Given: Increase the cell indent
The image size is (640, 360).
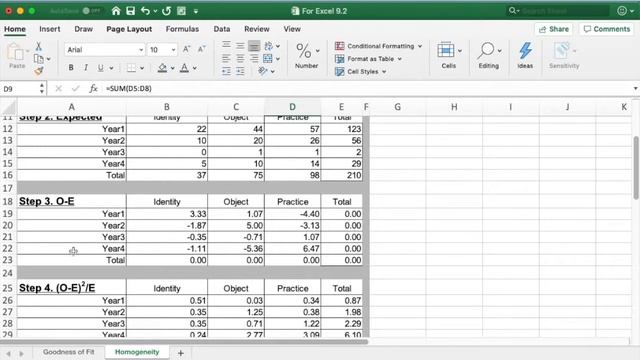Looking at the screenshot, I should 240,71.
